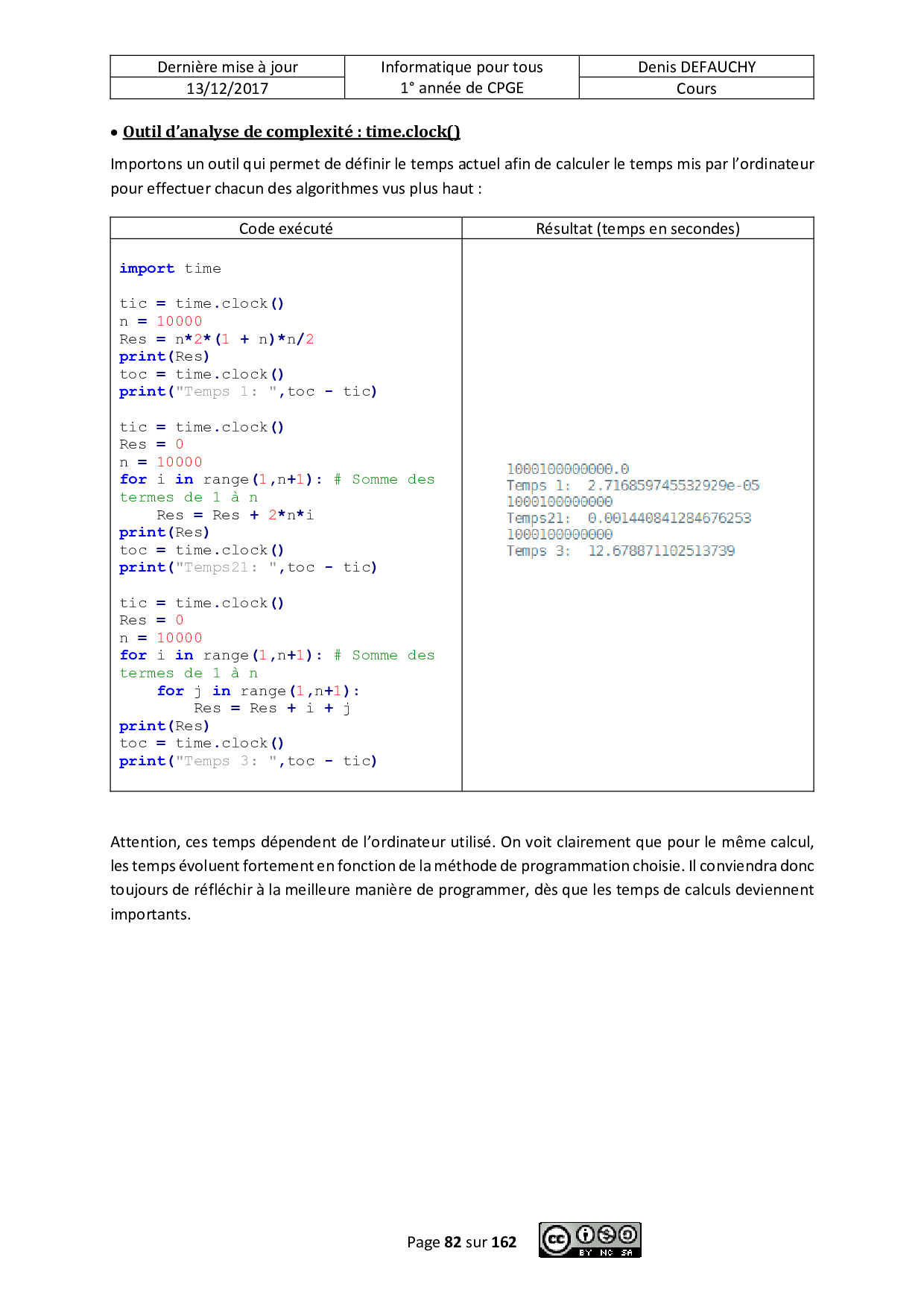Screen dimensions: 924x1307
Task: Click the nested 'for j in range' line
Action: pyautogui.click(x=258, y=691)
